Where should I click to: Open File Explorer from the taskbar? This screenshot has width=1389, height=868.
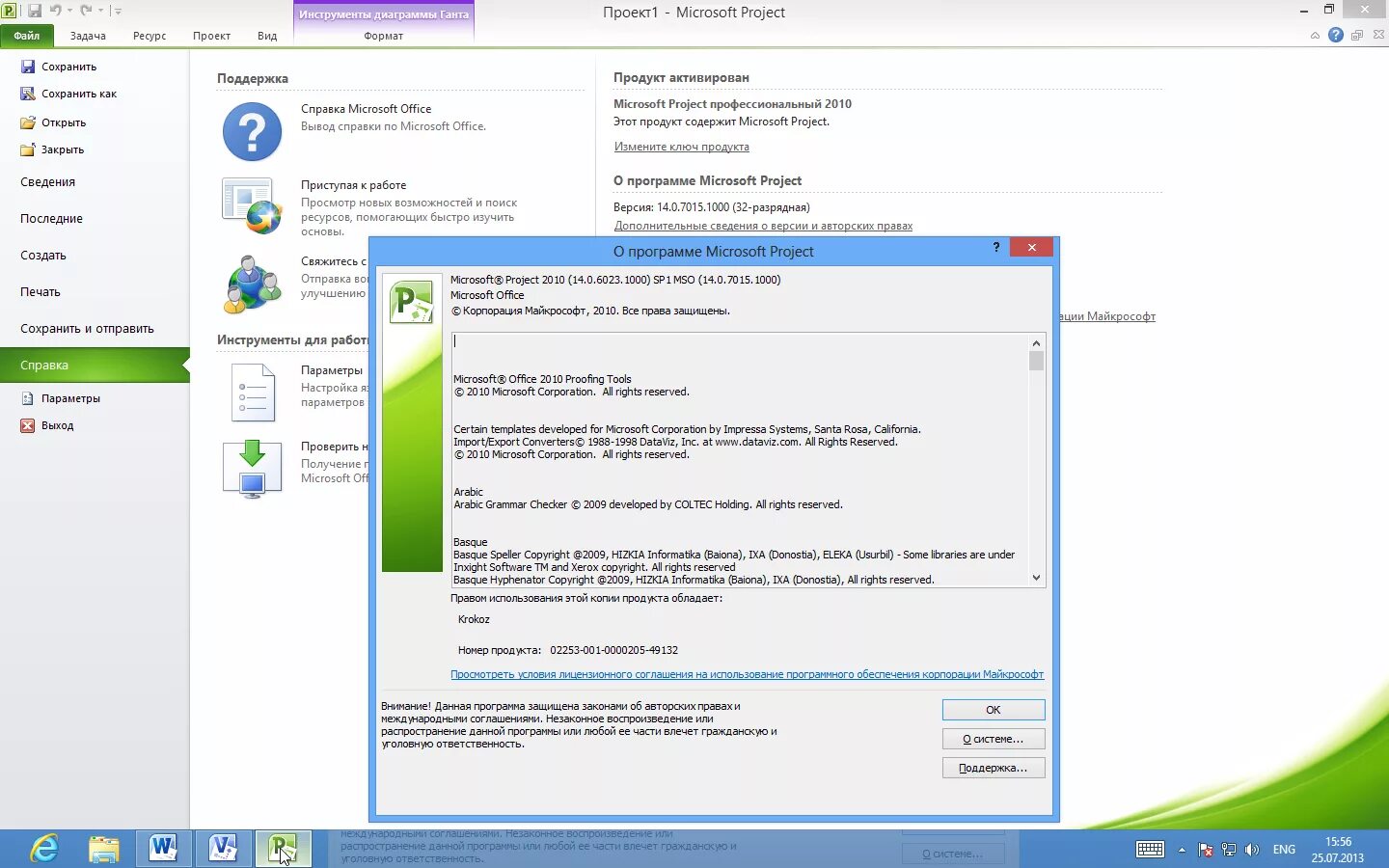coord(103,849)
